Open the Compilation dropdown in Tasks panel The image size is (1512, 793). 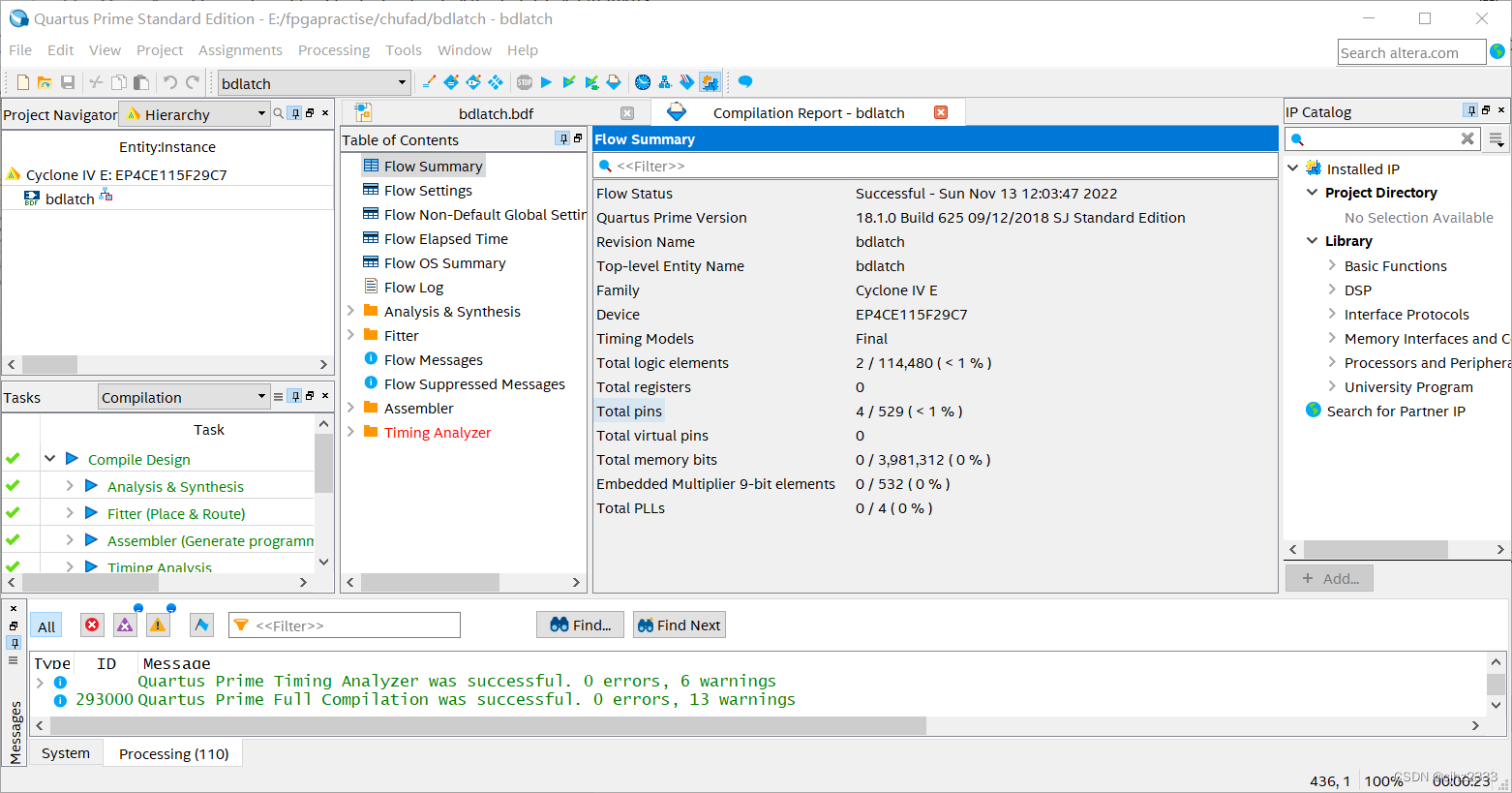[x=184, y=397]
